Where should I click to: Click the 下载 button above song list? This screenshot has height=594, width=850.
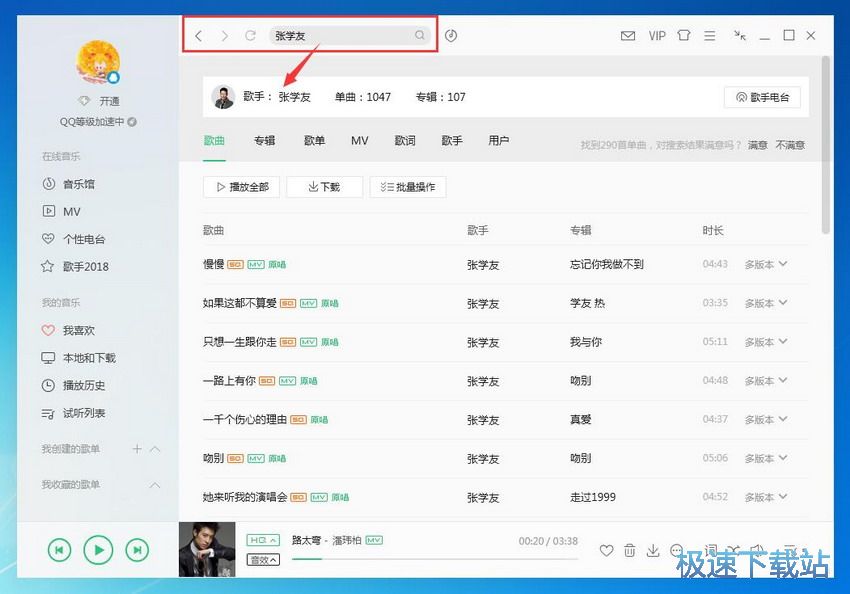pyautogui.click(x=324, y=187)
